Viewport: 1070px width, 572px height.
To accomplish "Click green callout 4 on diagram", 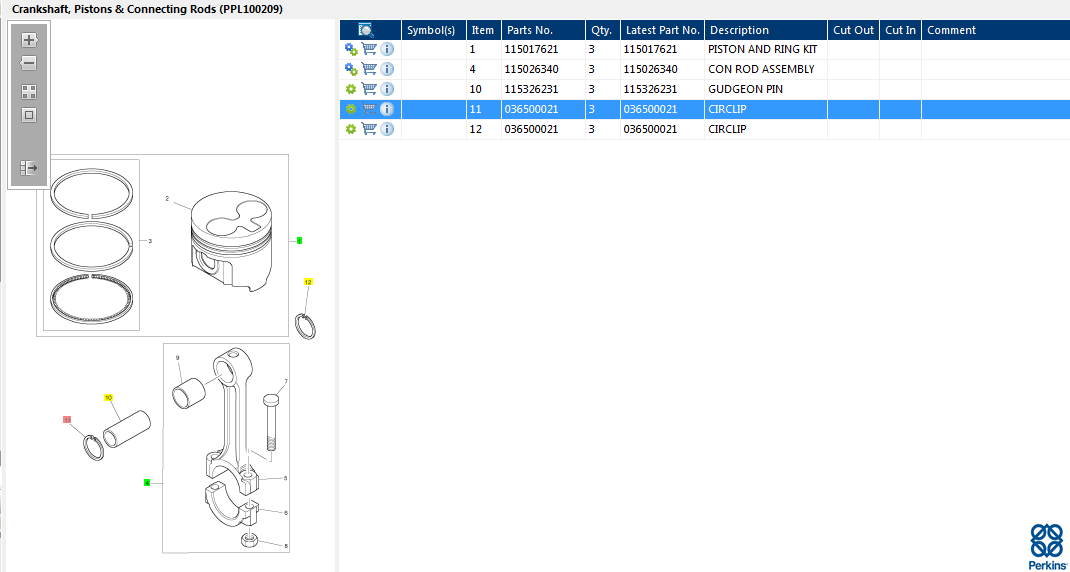I will tap(147, 483).
